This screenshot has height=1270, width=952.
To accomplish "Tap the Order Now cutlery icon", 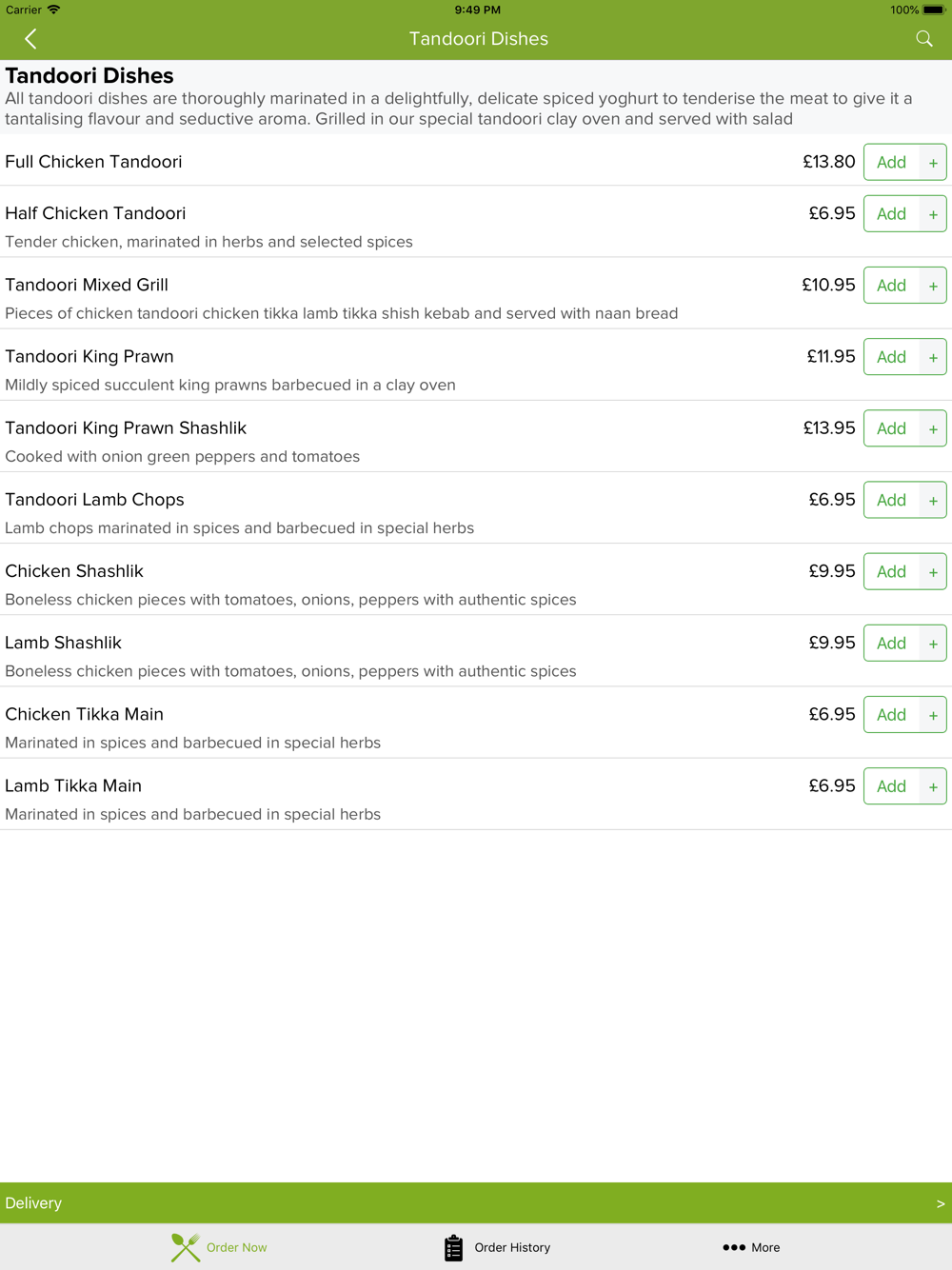I will [186, 1247].
